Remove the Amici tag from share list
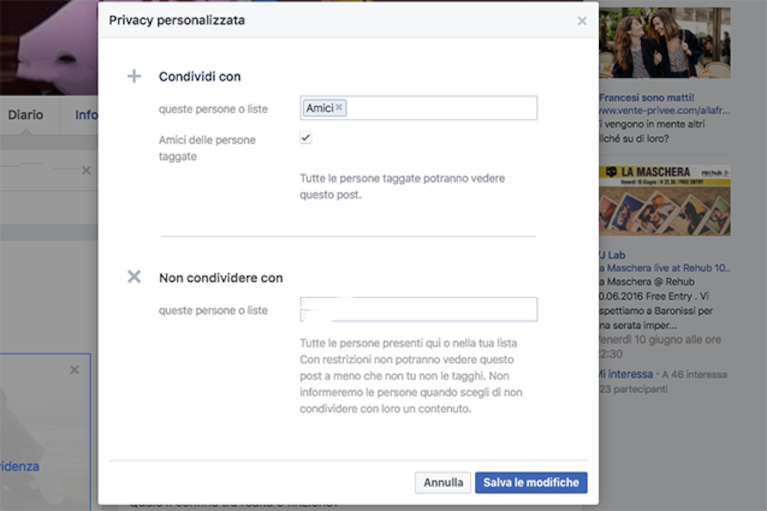This screenshot has height=511, width=767. tap(339, 107)
